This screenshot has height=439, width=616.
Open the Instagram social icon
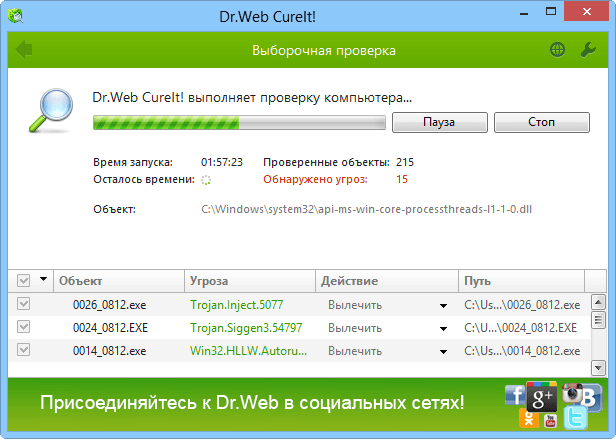(x=572, y=393)
